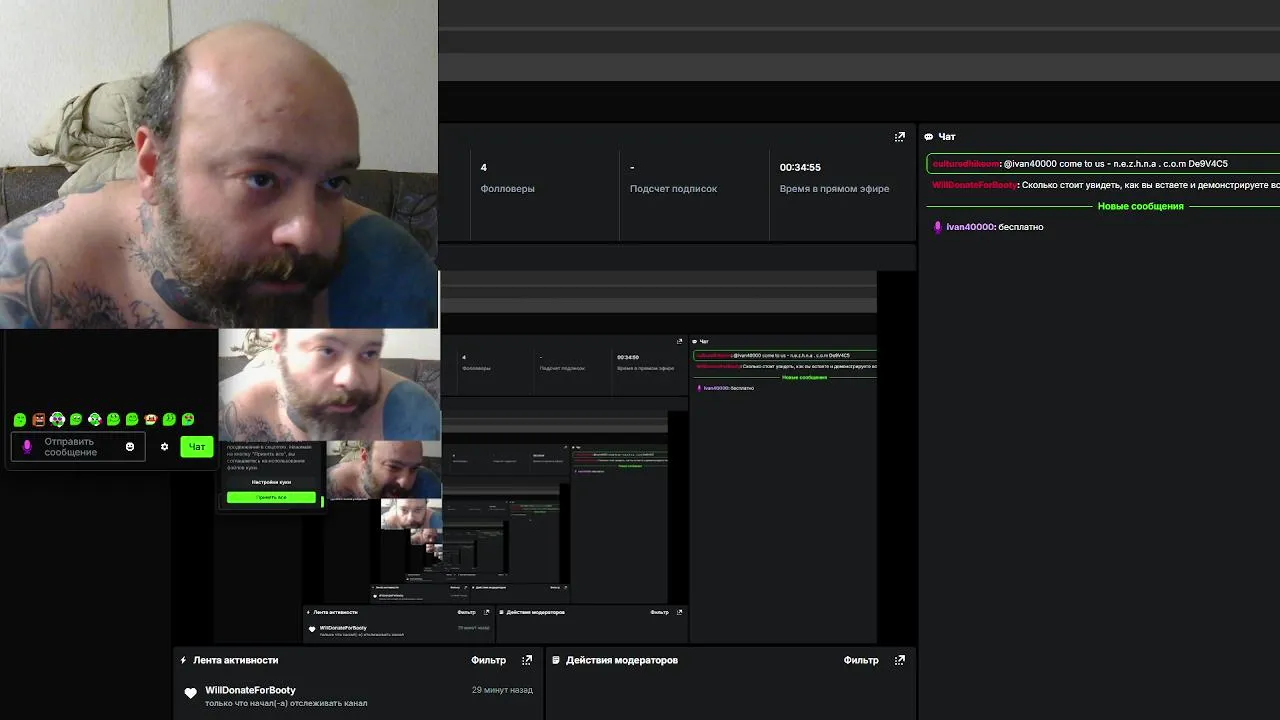Screen dimensions: 1280x720
Task: Open WillDonateForBooty in activity feed
Action: [250, 690]
